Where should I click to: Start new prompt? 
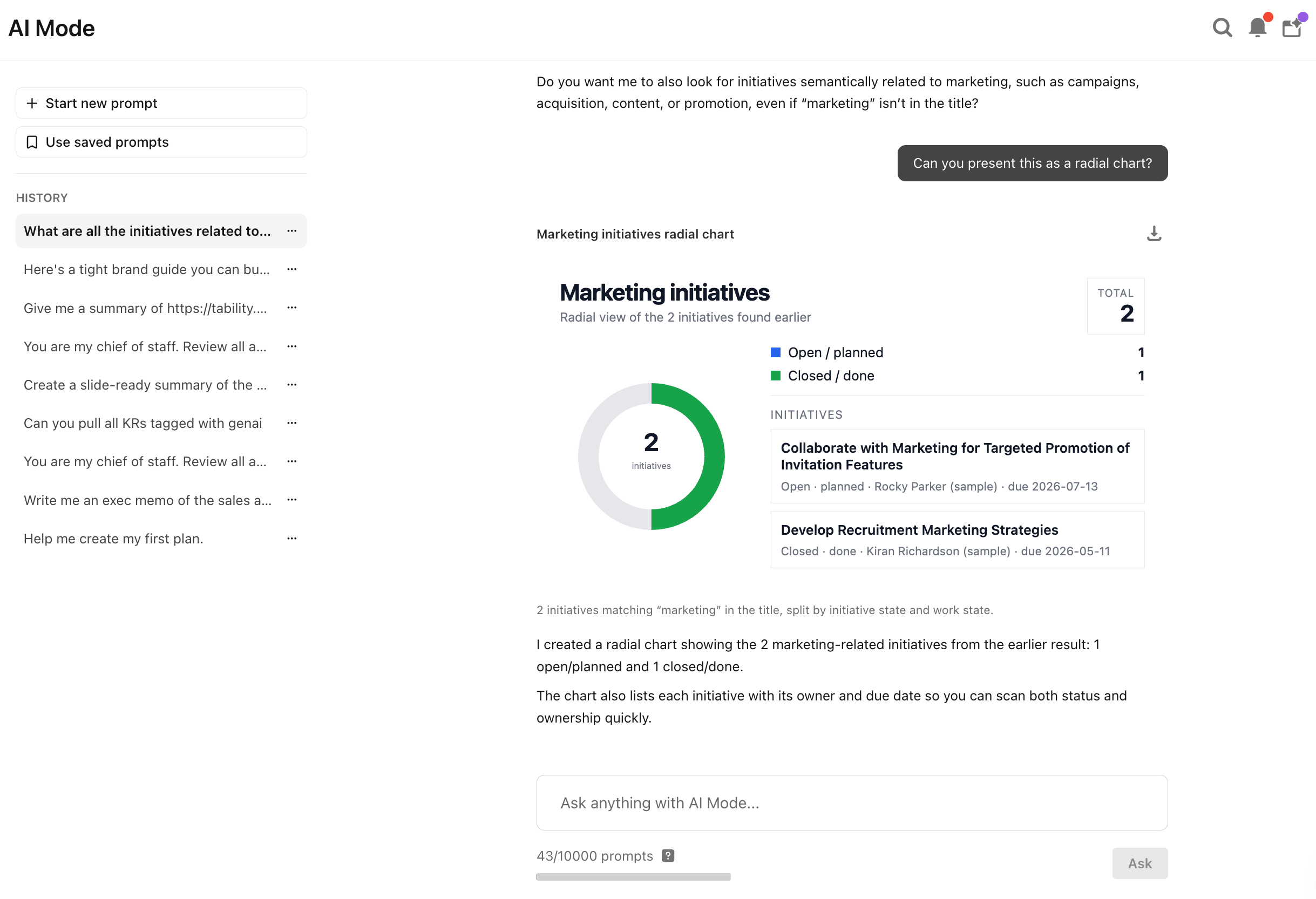[161, 103]
